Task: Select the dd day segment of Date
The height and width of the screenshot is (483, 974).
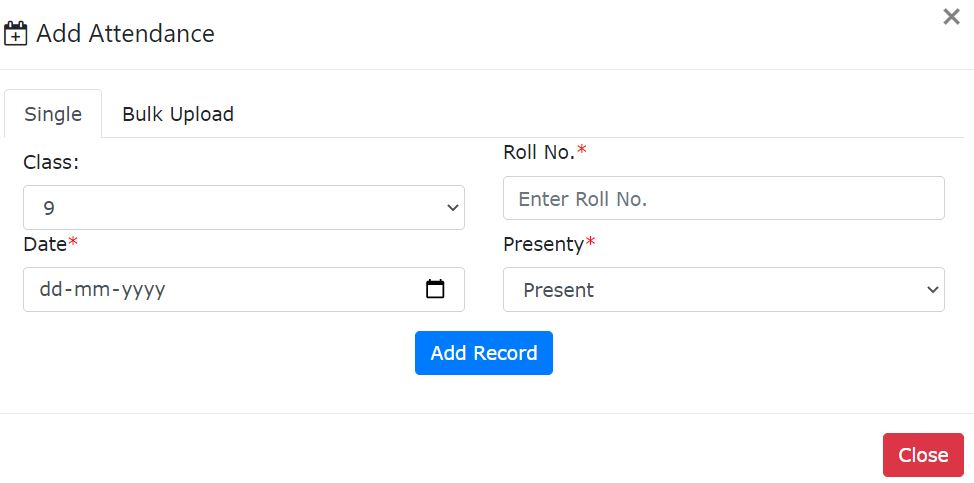Action: [52, 290]
